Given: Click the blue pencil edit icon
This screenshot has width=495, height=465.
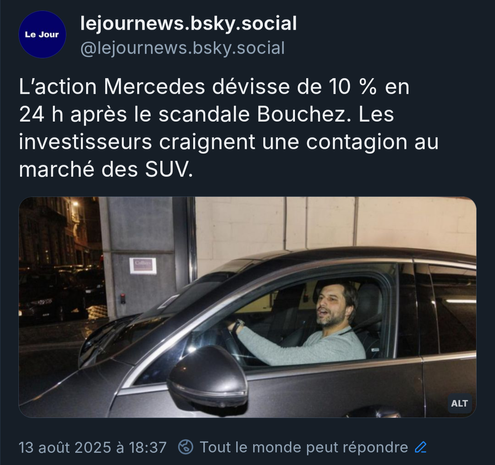Looking at the screenshot, I should coord(421,447).
